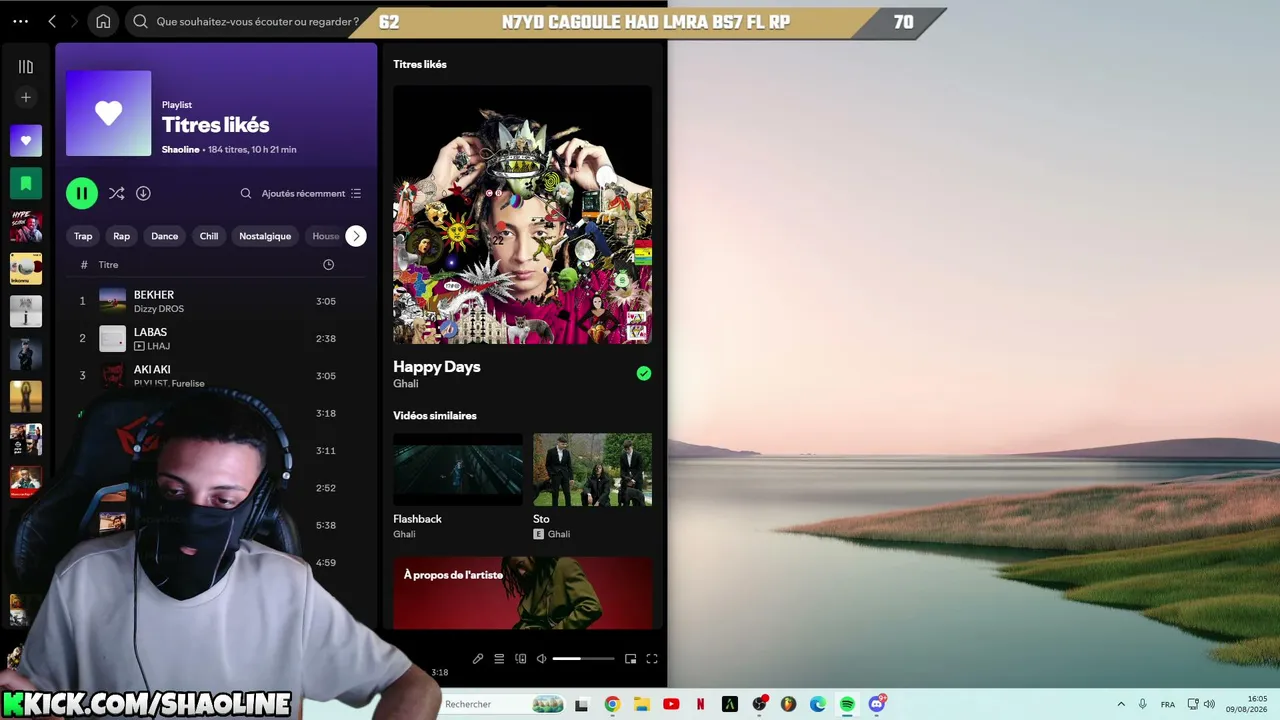Search within the Titres likés playlist
Viewport: 1280px width, 720px height.
point(246,193)
